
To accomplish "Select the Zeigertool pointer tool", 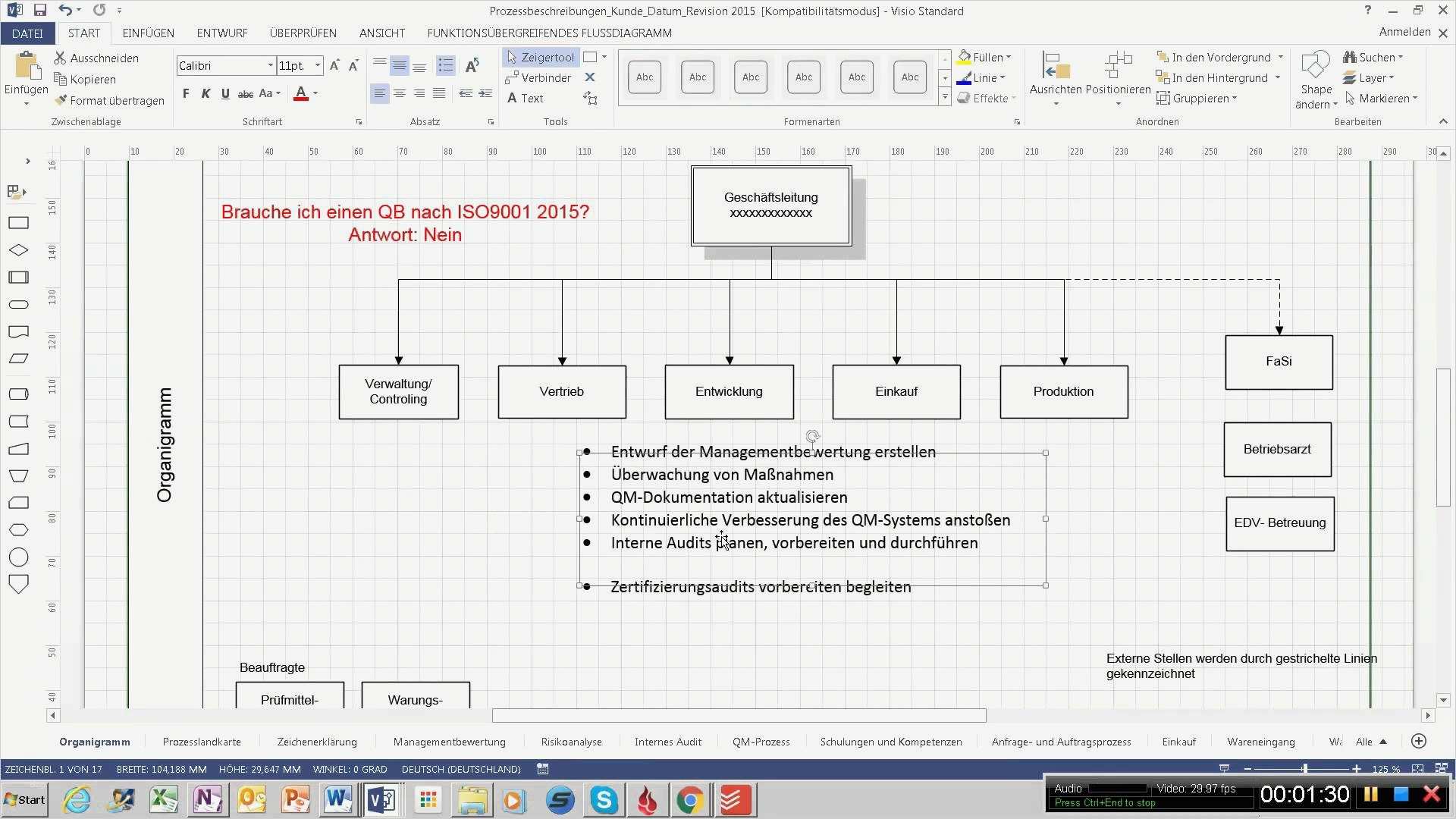I will point(540,58).
